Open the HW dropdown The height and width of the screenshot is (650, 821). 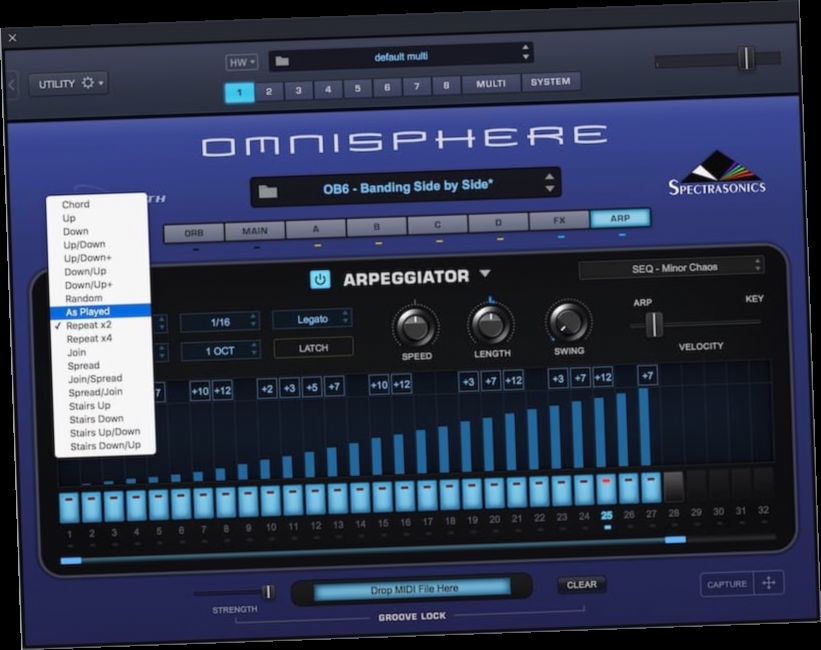point(241,62)
